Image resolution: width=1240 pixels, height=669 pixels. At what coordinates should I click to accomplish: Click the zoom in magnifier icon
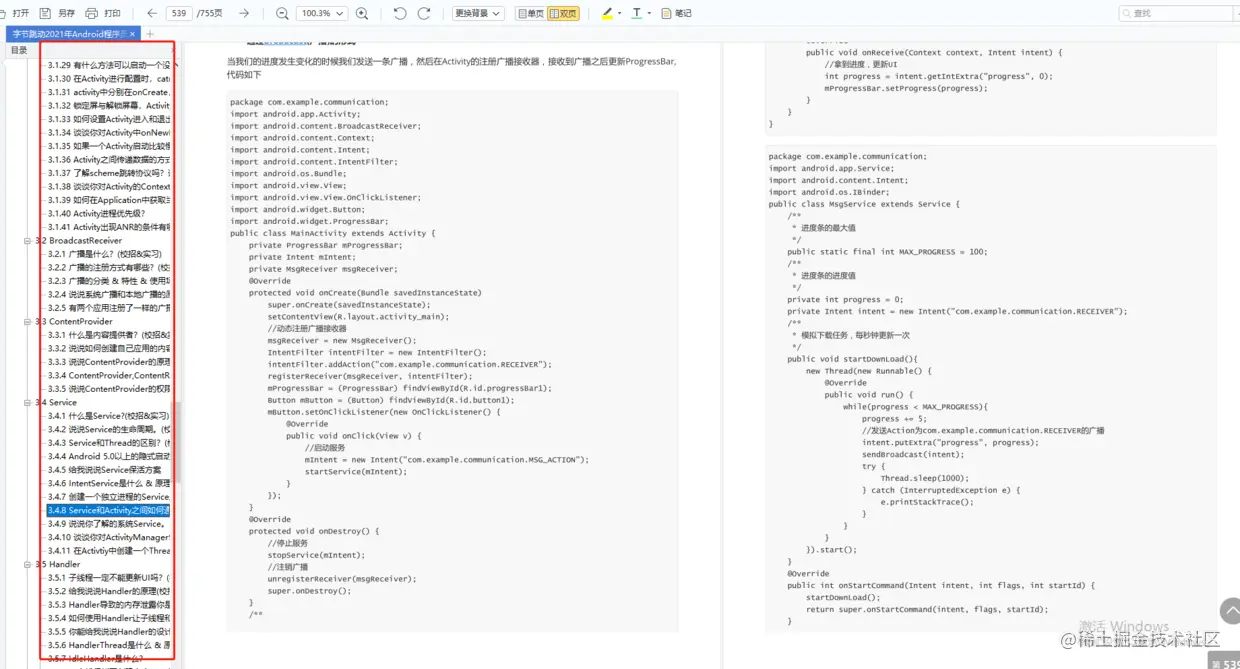coord(362,13)
